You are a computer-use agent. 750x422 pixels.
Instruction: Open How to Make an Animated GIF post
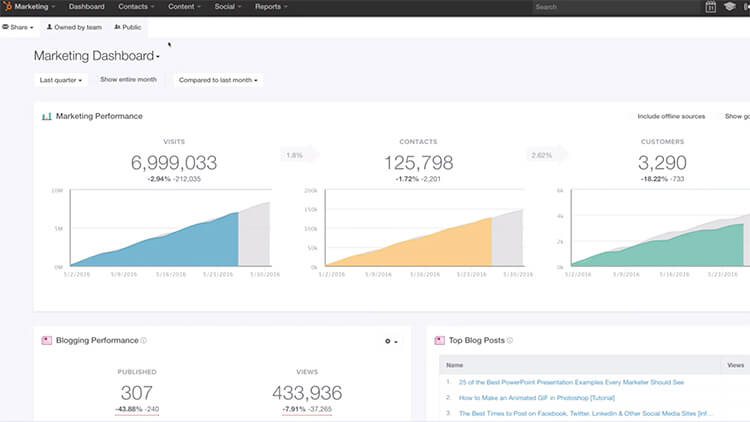(537, 398)
